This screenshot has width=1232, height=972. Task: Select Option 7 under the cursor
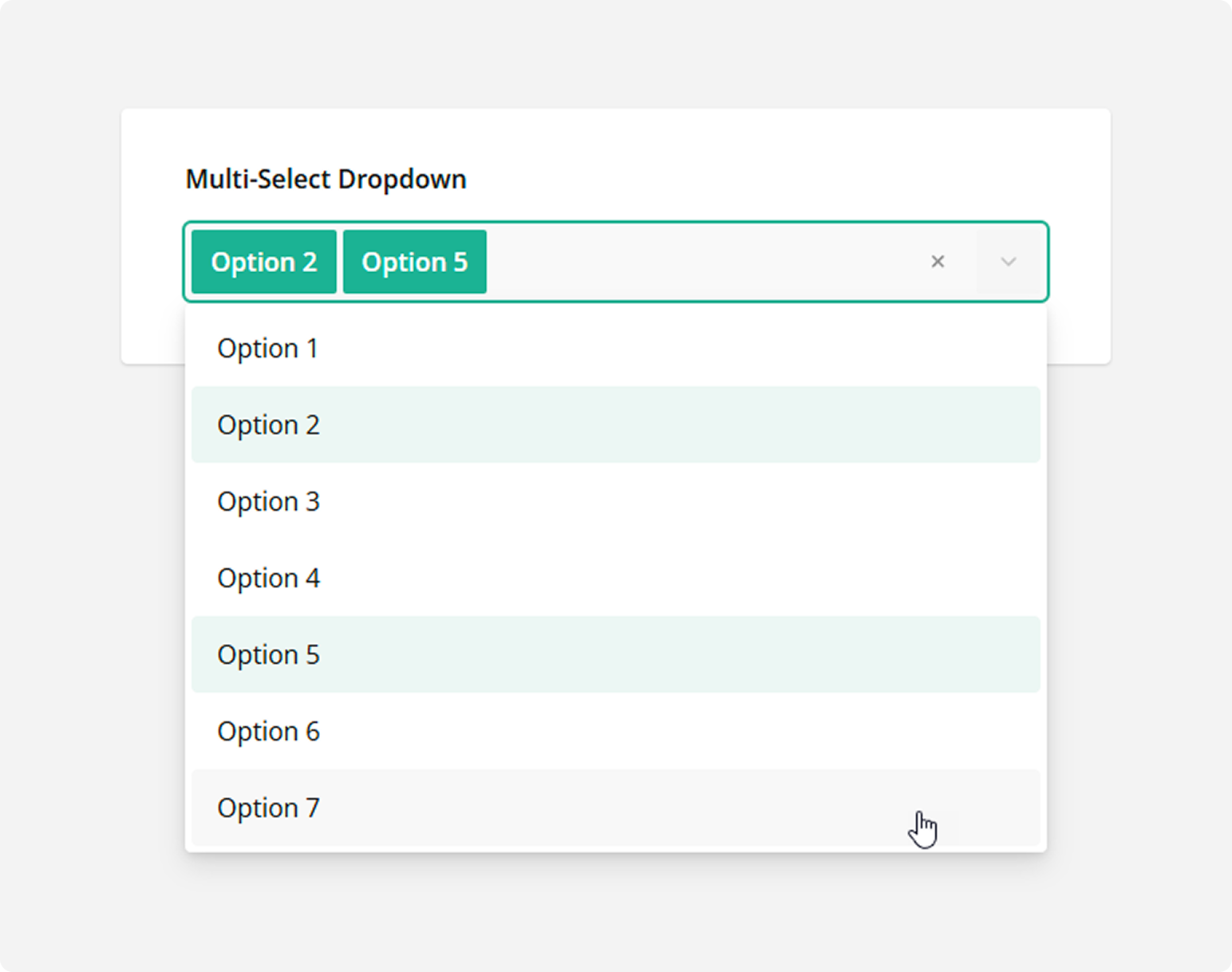(x=268, y=808)
